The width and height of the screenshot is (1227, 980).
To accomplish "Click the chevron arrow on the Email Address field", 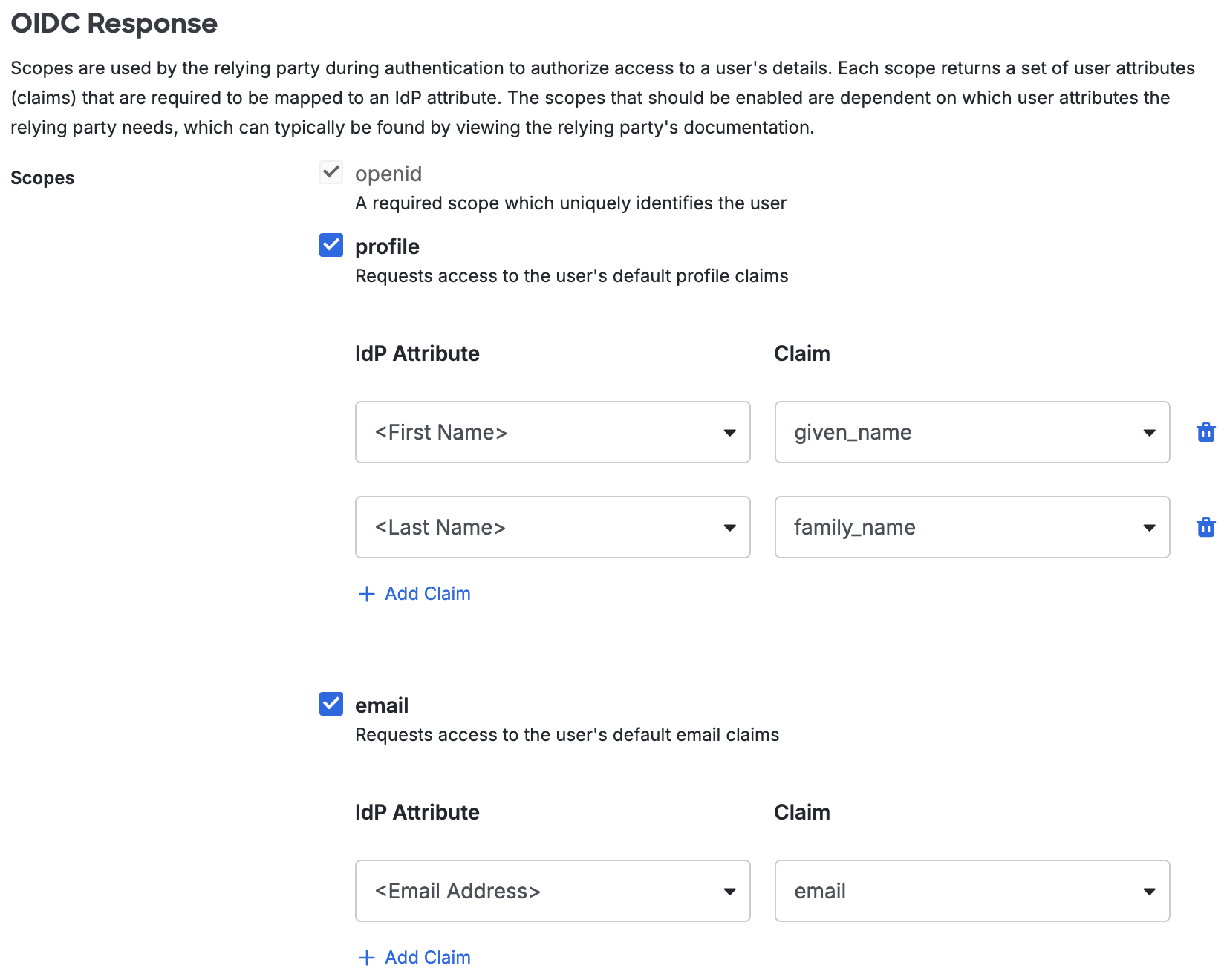I will click(730, 891).
